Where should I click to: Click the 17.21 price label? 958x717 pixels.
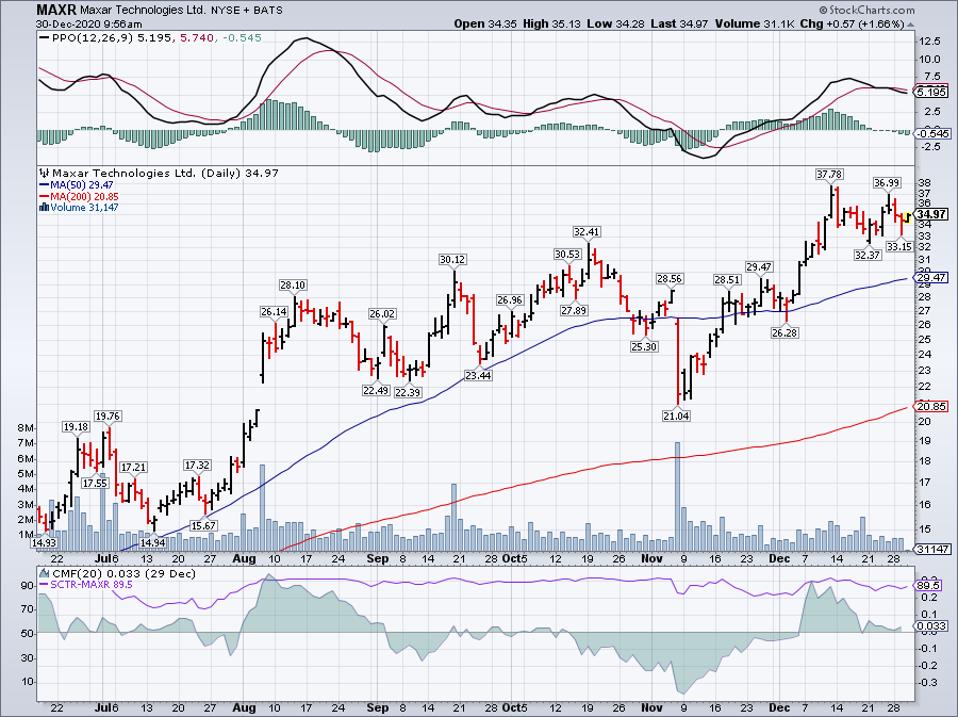[133, 467]
